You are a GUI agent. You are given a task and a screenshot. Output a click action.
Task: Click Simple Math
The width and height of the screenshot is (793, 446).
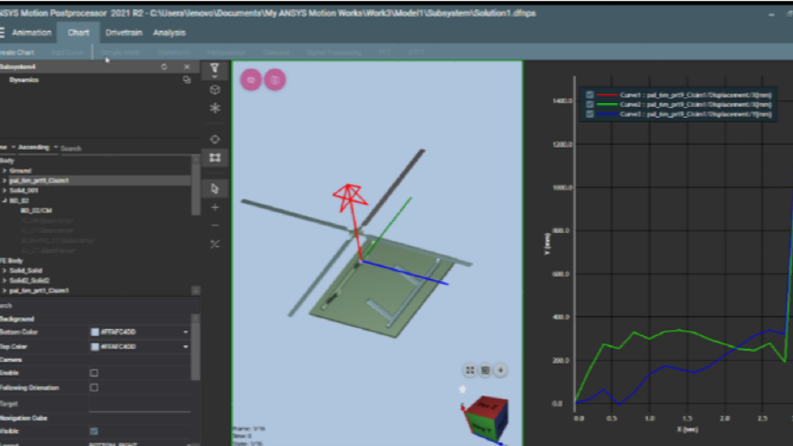120,52
